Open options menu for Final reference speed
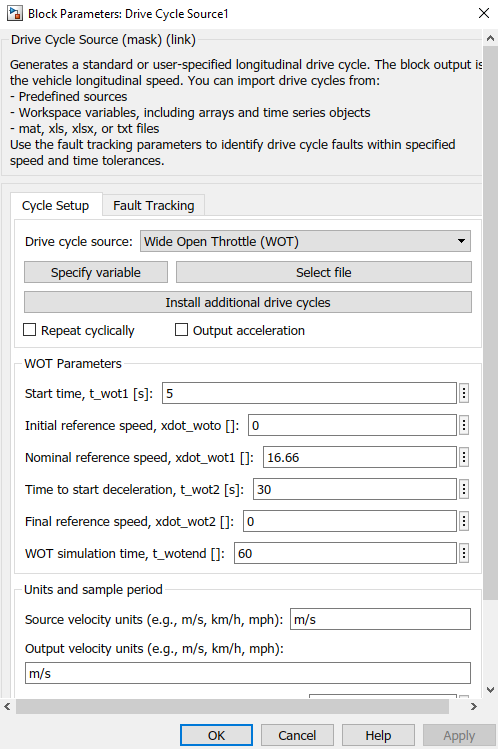 pos(464,521)
